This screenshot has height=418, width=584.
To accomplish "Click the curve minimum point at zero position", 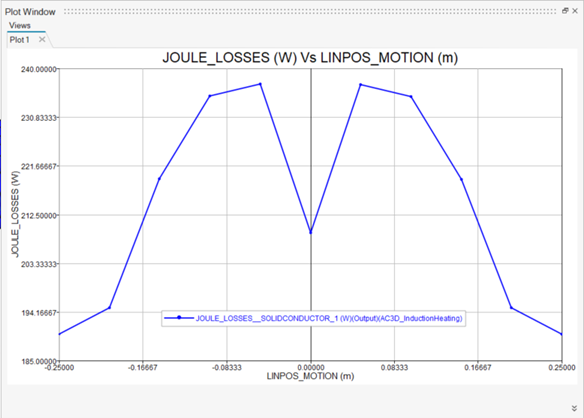I will (x=311, y=232).
